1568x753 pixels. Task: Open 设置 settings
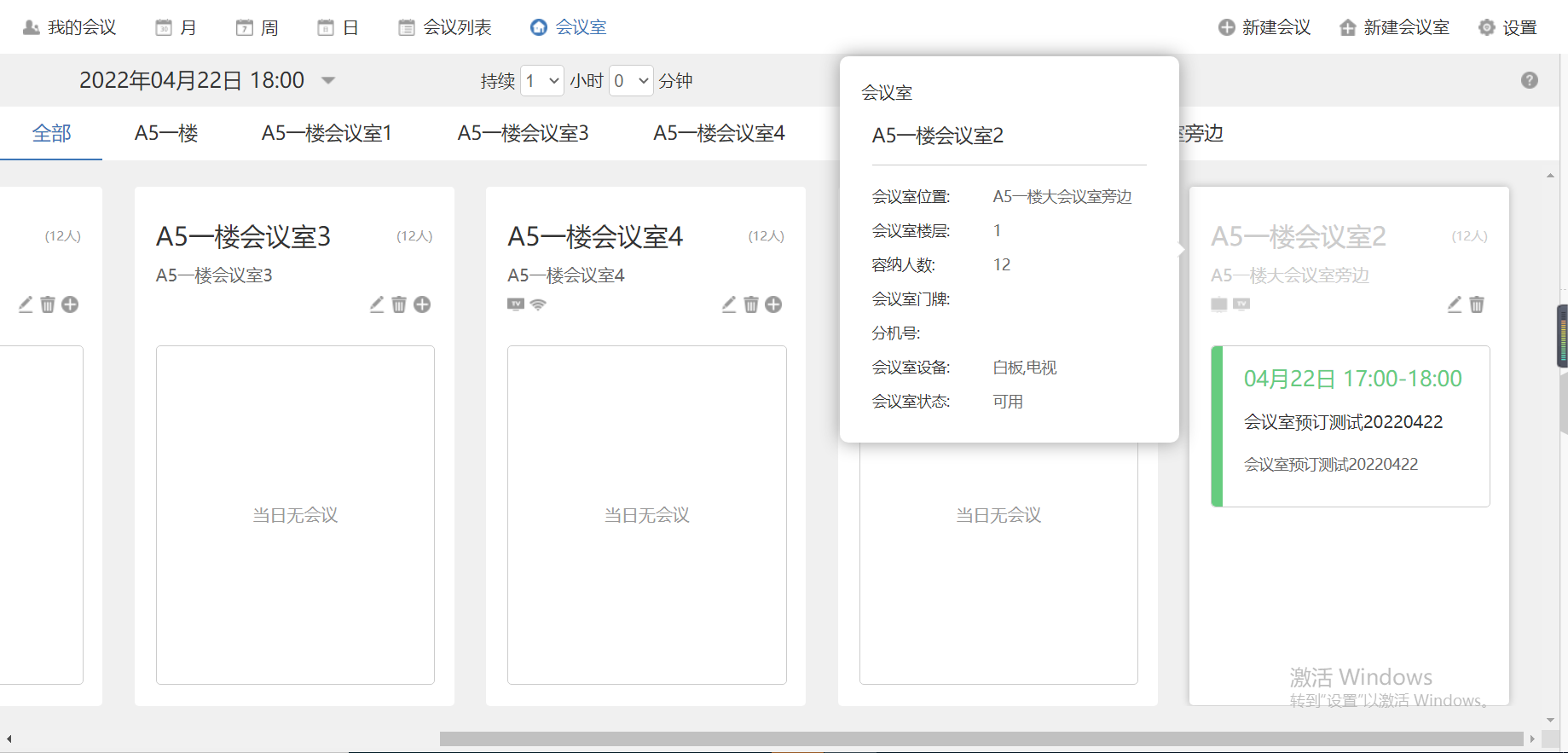[x=1507, y=27]
